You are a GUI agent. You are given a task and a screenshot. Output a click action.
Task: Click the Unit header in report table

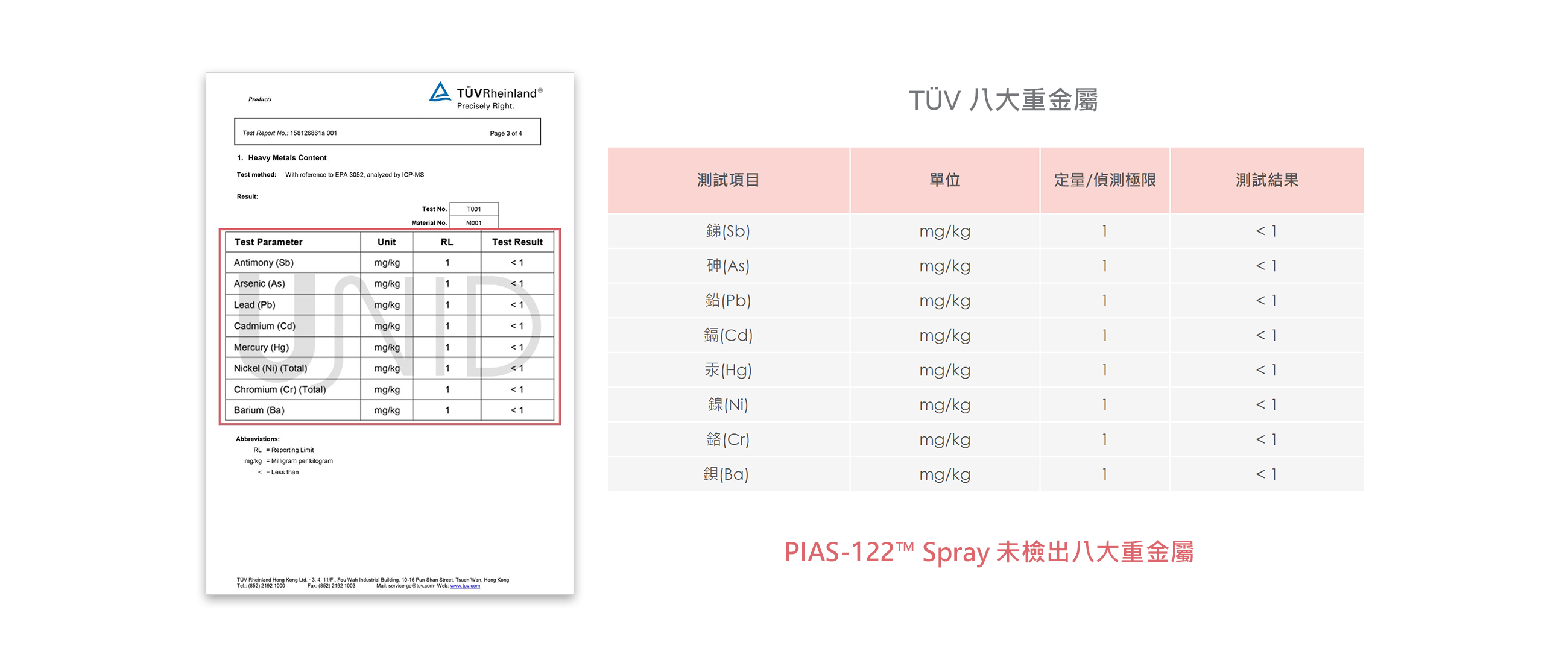click(387, 242)
